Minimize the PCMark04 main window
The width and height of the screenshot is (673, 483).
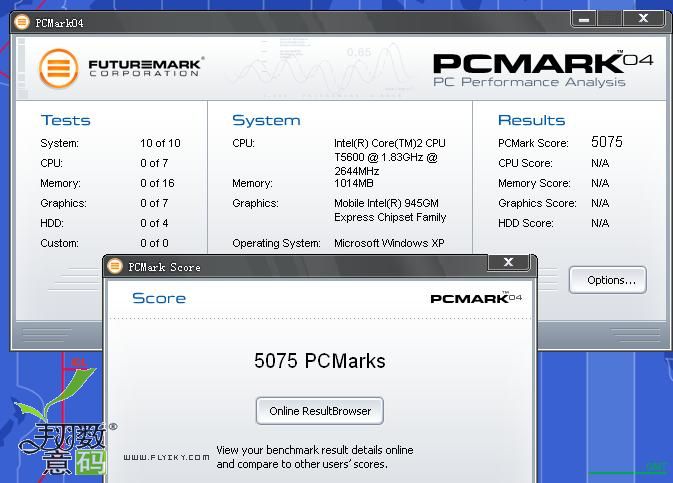tap(583, 19)
